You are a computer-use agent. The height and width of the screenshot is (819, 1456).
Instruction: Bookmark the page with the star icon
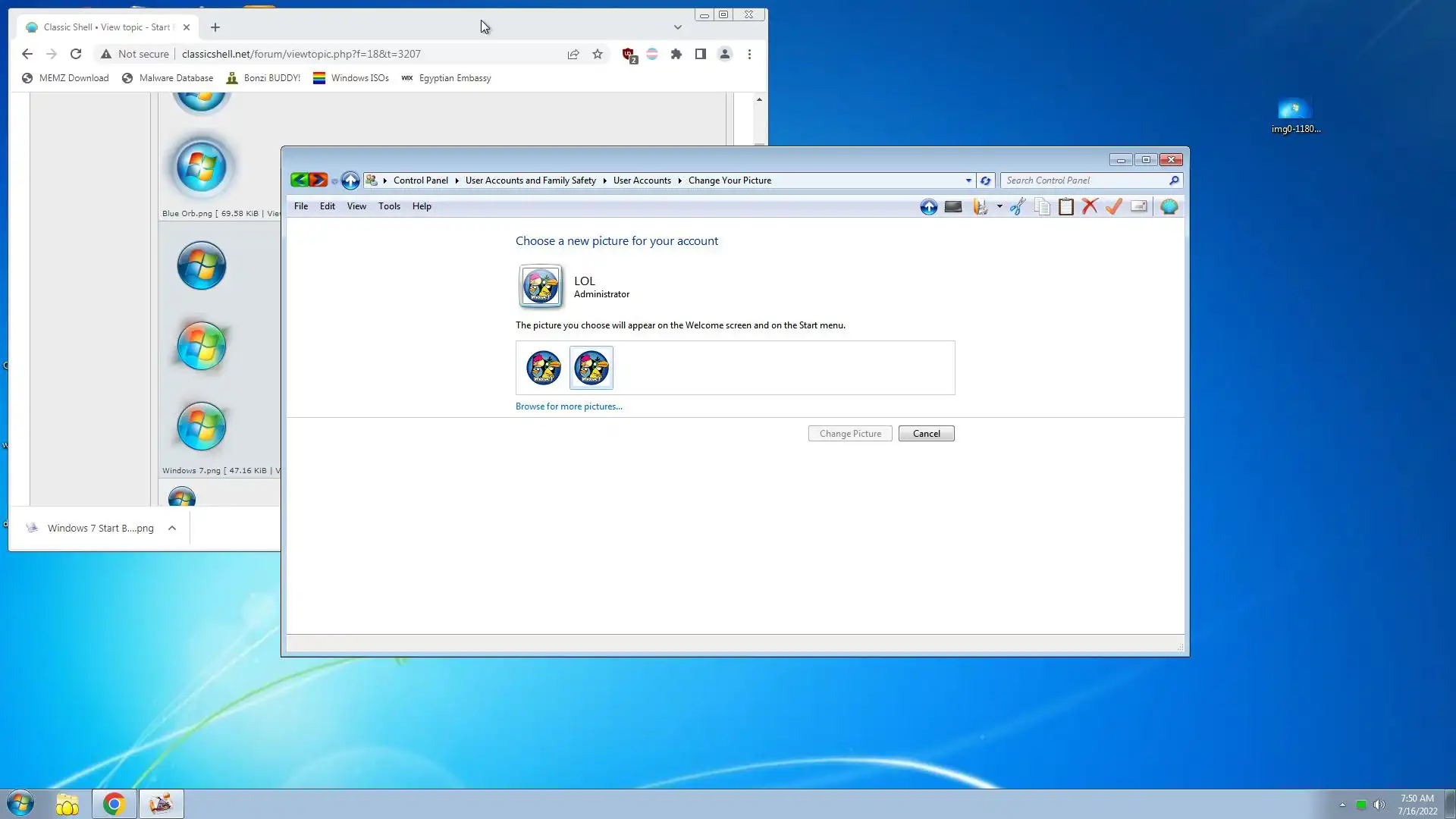598,54
